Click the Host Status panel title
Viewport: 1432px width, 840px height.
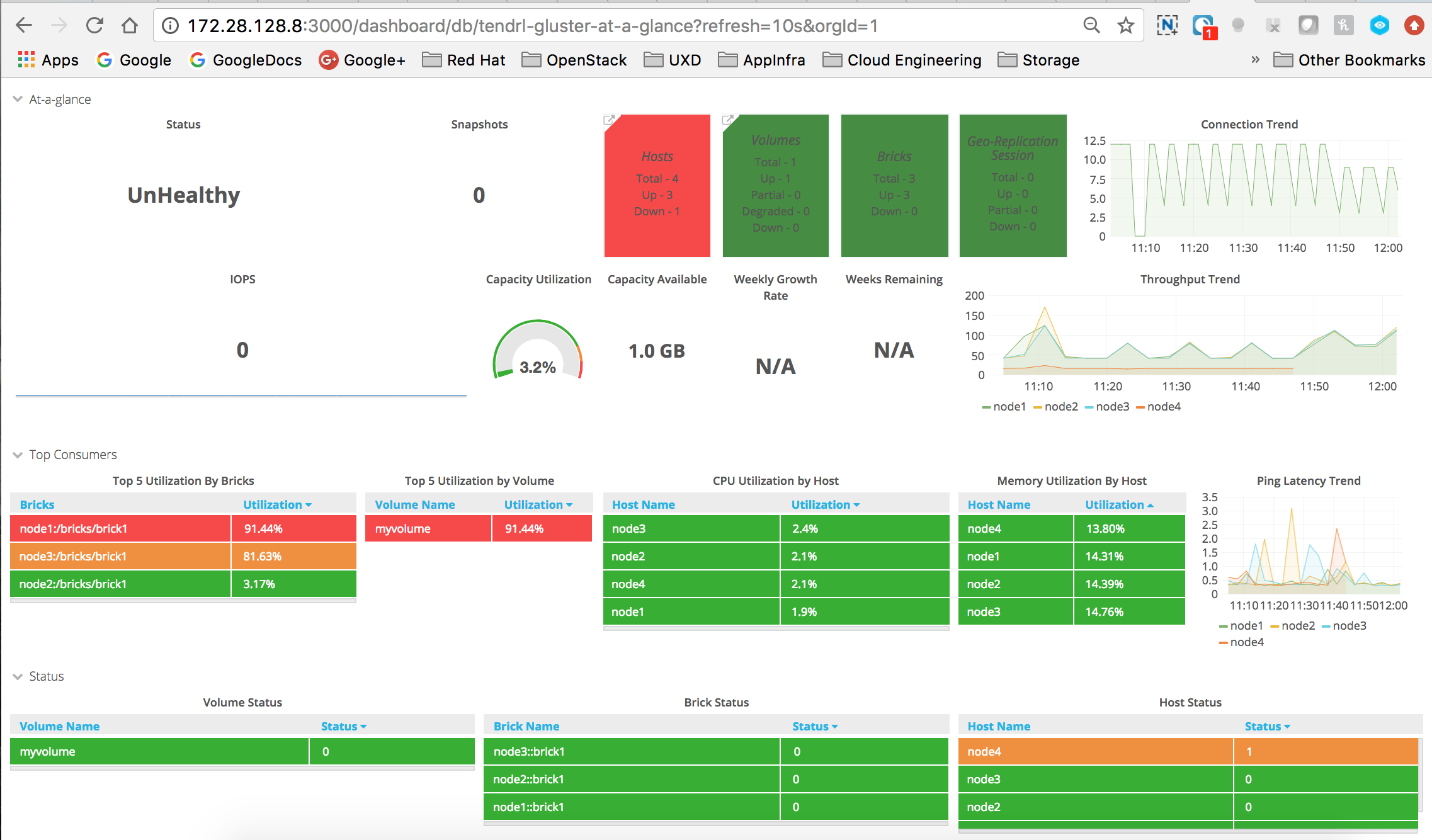click(1190, 702)
